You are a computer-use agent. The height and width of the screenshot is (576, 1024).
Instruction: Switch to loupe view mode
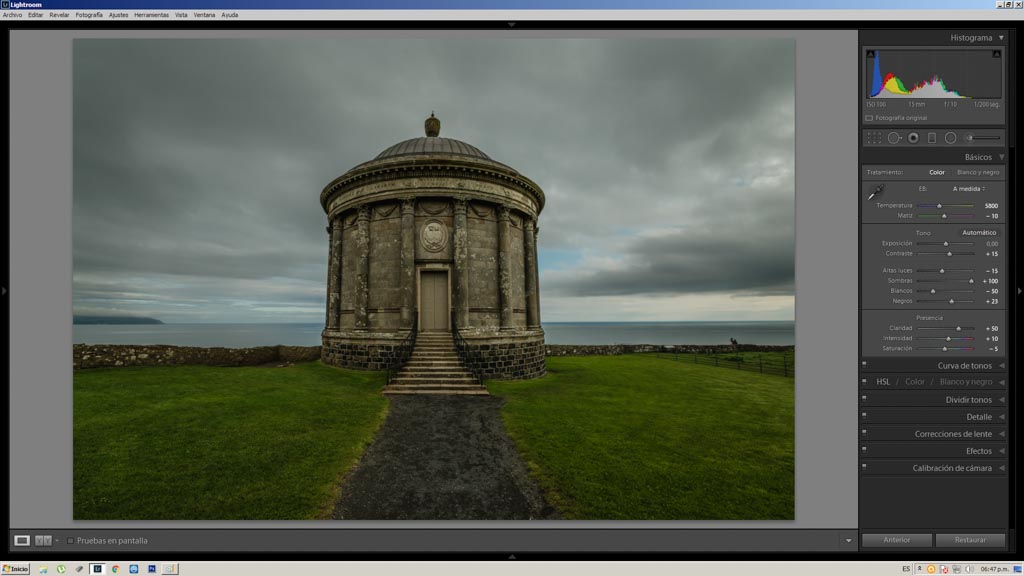point(22,541)
